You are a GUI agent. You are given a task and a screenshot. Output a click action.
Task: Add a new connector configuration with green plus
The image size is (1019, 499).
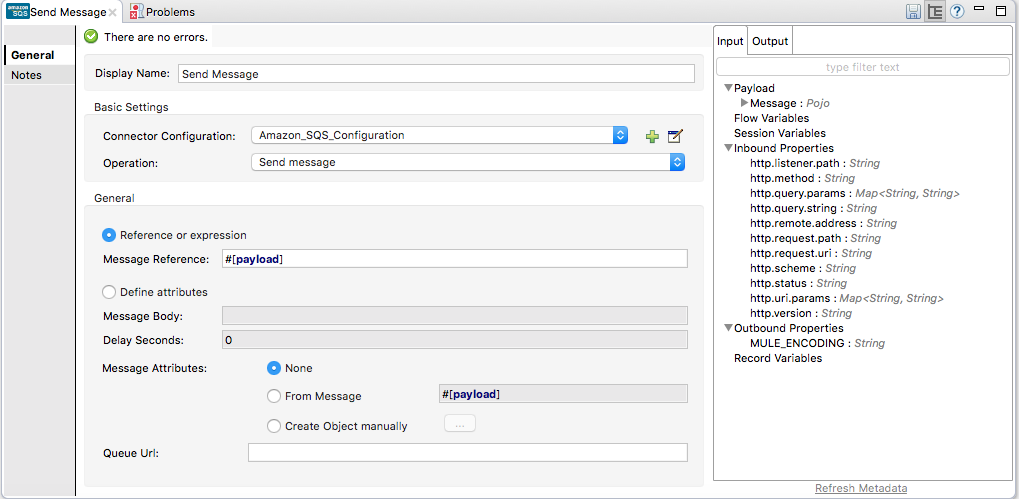pos(652,136)
